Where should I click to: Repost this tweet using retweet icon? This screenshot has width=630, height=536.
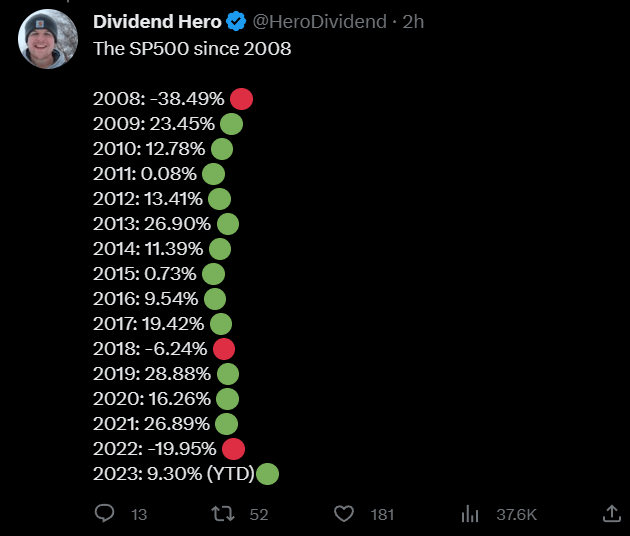[x=224, y=514]
